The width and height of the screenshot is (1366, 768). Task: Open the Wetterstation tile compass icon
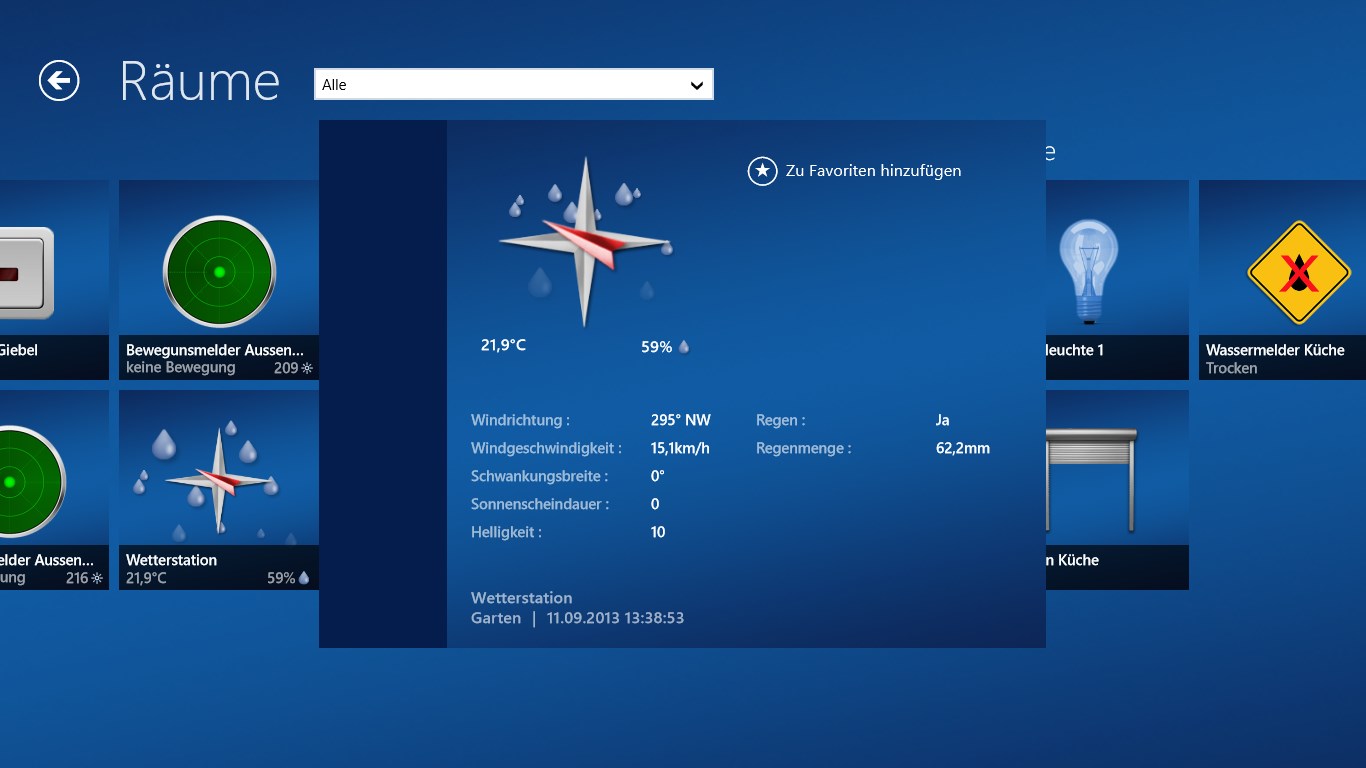(x=218, y=481)
